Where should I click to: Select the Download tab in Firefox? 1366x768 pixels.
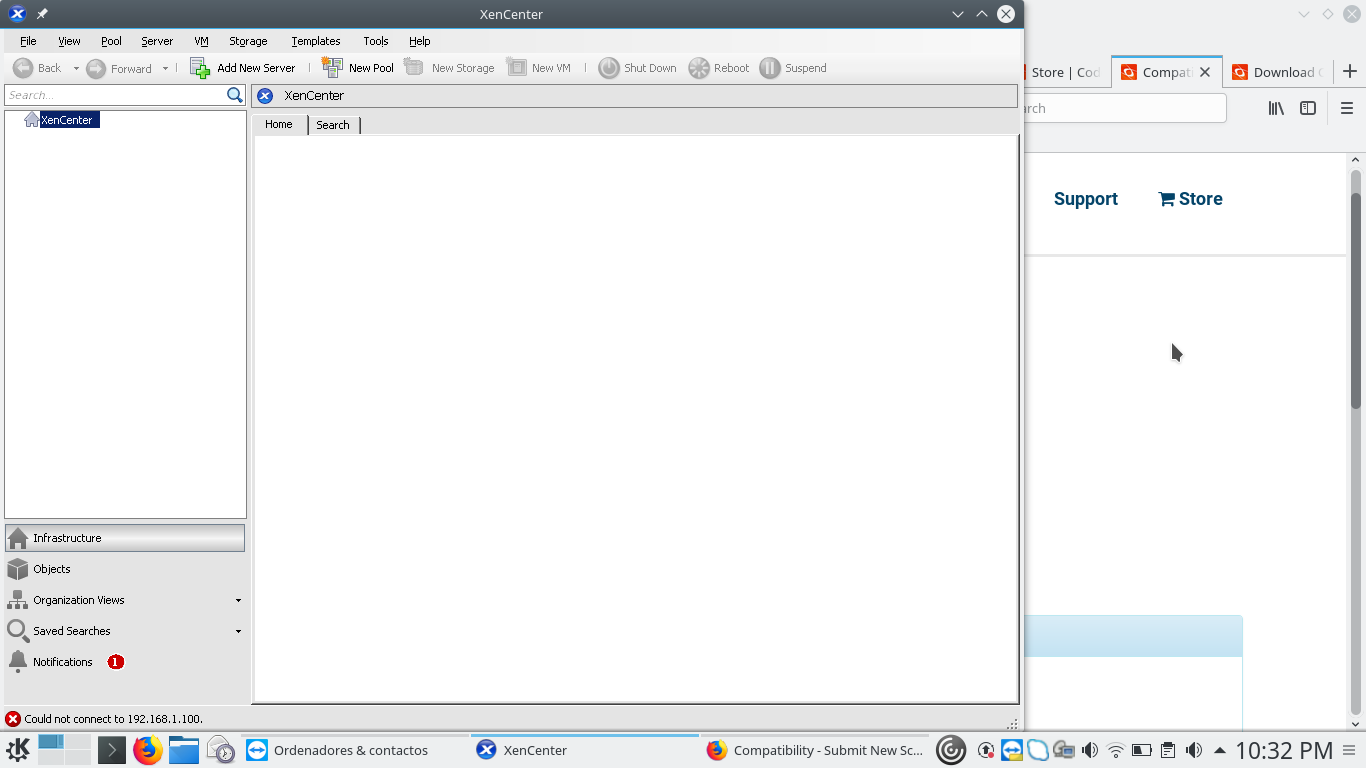click(1277, 72)
